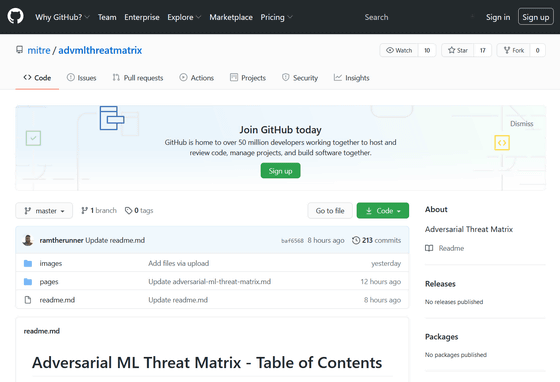Click the readme.md header above the contents
This screenshot has width=560, height=382.
pos(42,331)
